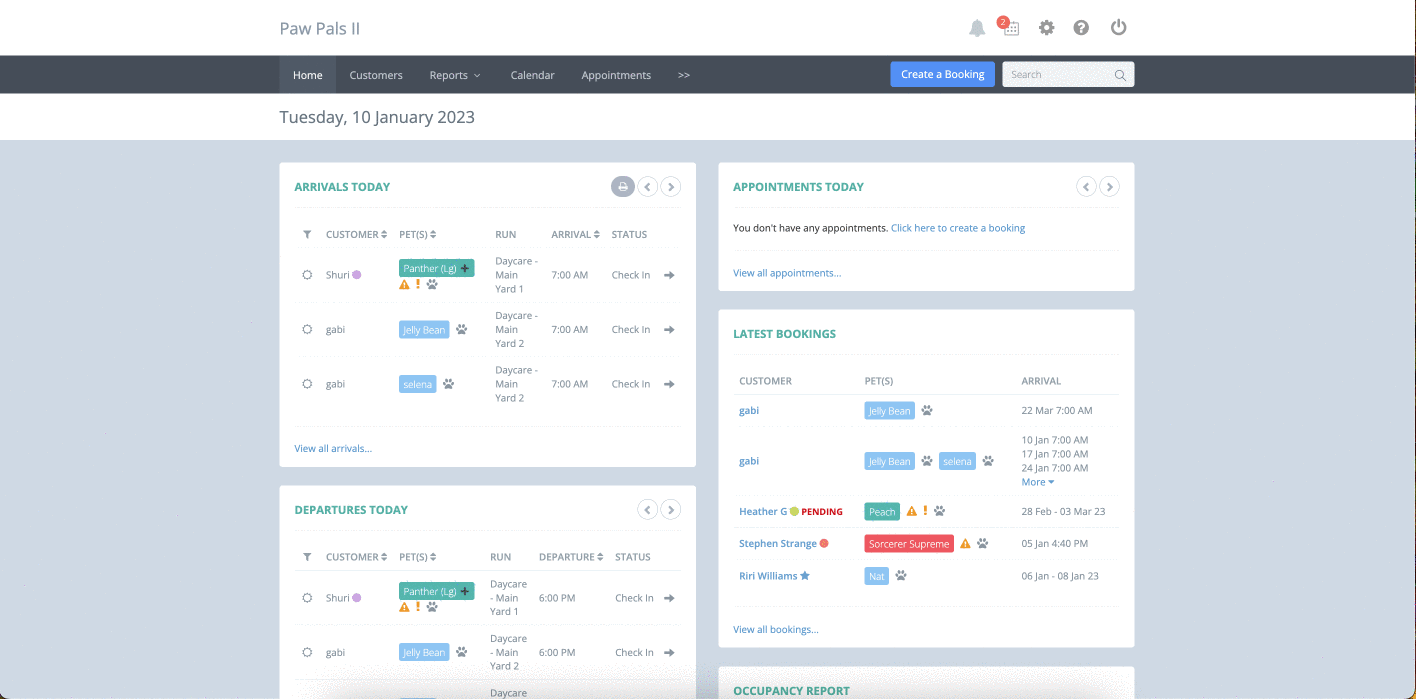Click warning triangle under Panther in arrivals

pyautogui.click(x=404, y=284)
